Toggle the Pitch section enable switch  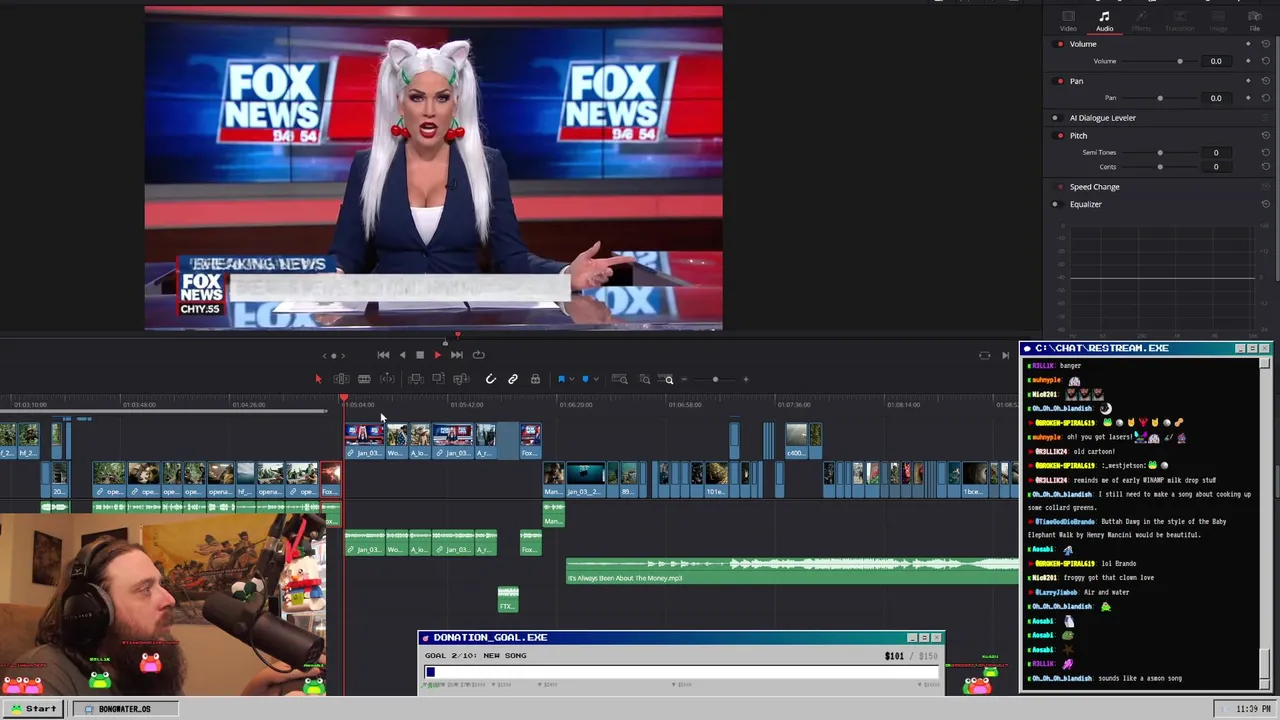1058,136
